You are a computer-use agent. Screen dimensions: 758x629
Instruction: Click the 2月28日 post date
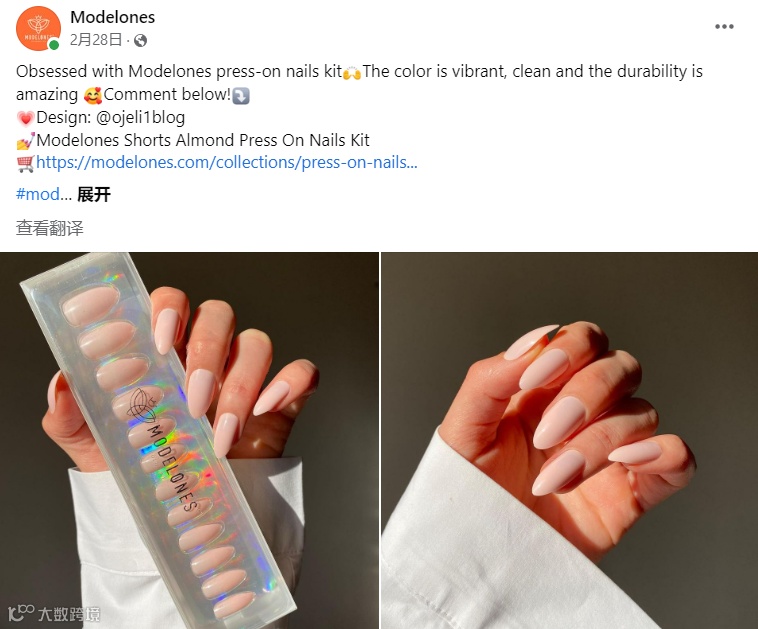(96, 40)
